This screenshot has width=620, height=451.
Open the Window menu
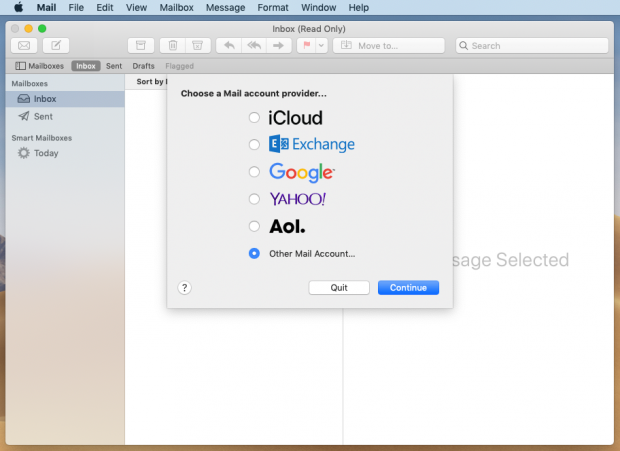pos(318,8)
